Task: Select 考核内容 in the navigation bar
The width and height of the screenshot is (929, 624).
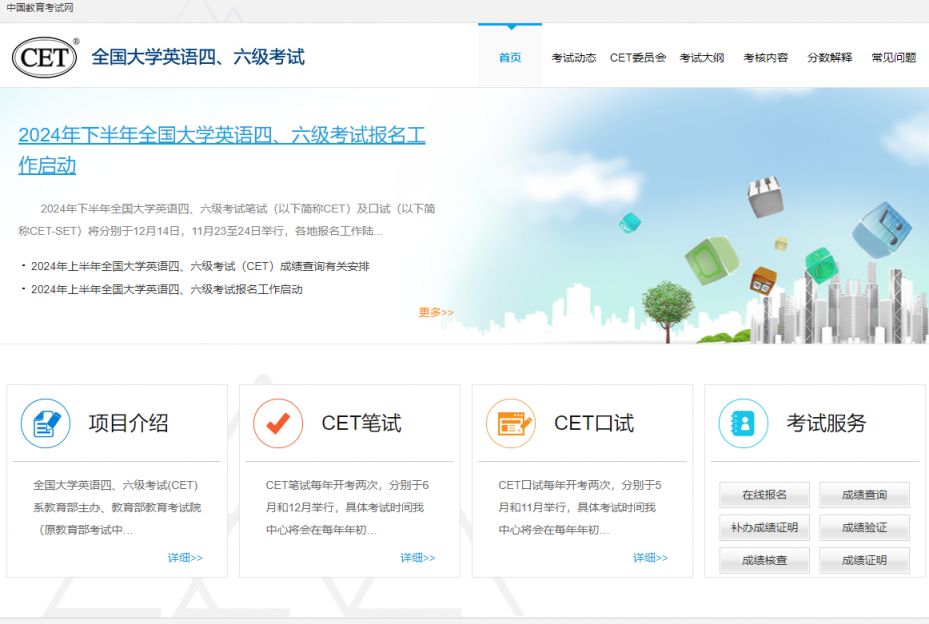Action: [766, 57]
